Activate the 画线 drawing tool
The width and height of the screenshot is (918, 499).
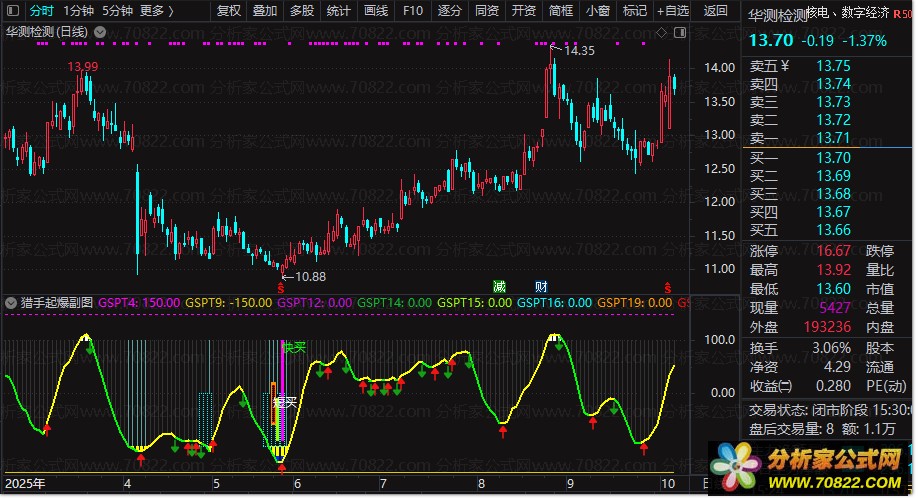coord(376,11)
